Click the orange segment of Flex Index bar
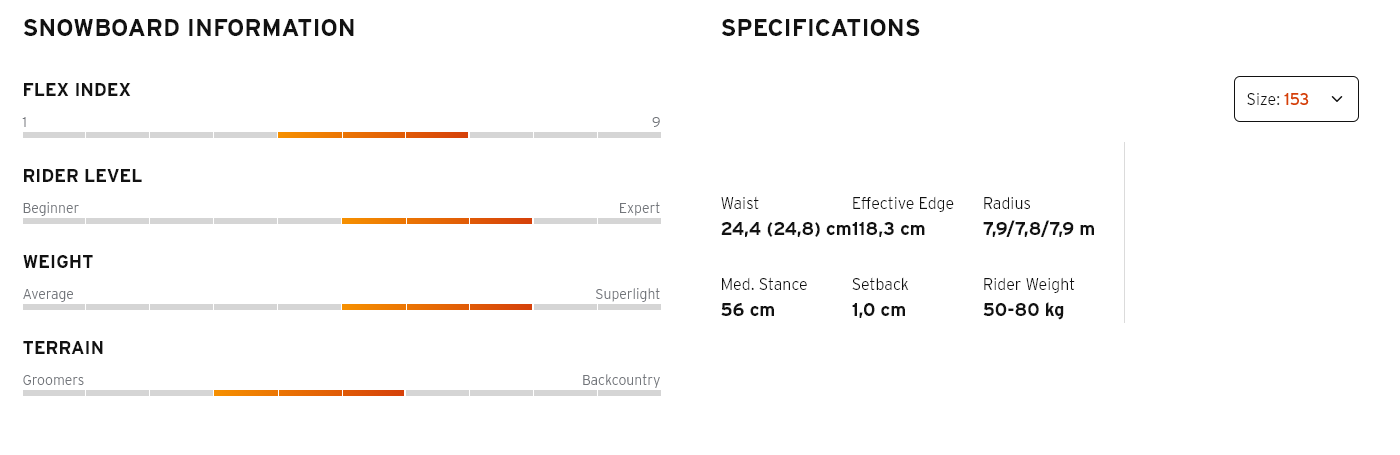The height and width of the screenshot is (455, 1400). (x=373, y=134)
